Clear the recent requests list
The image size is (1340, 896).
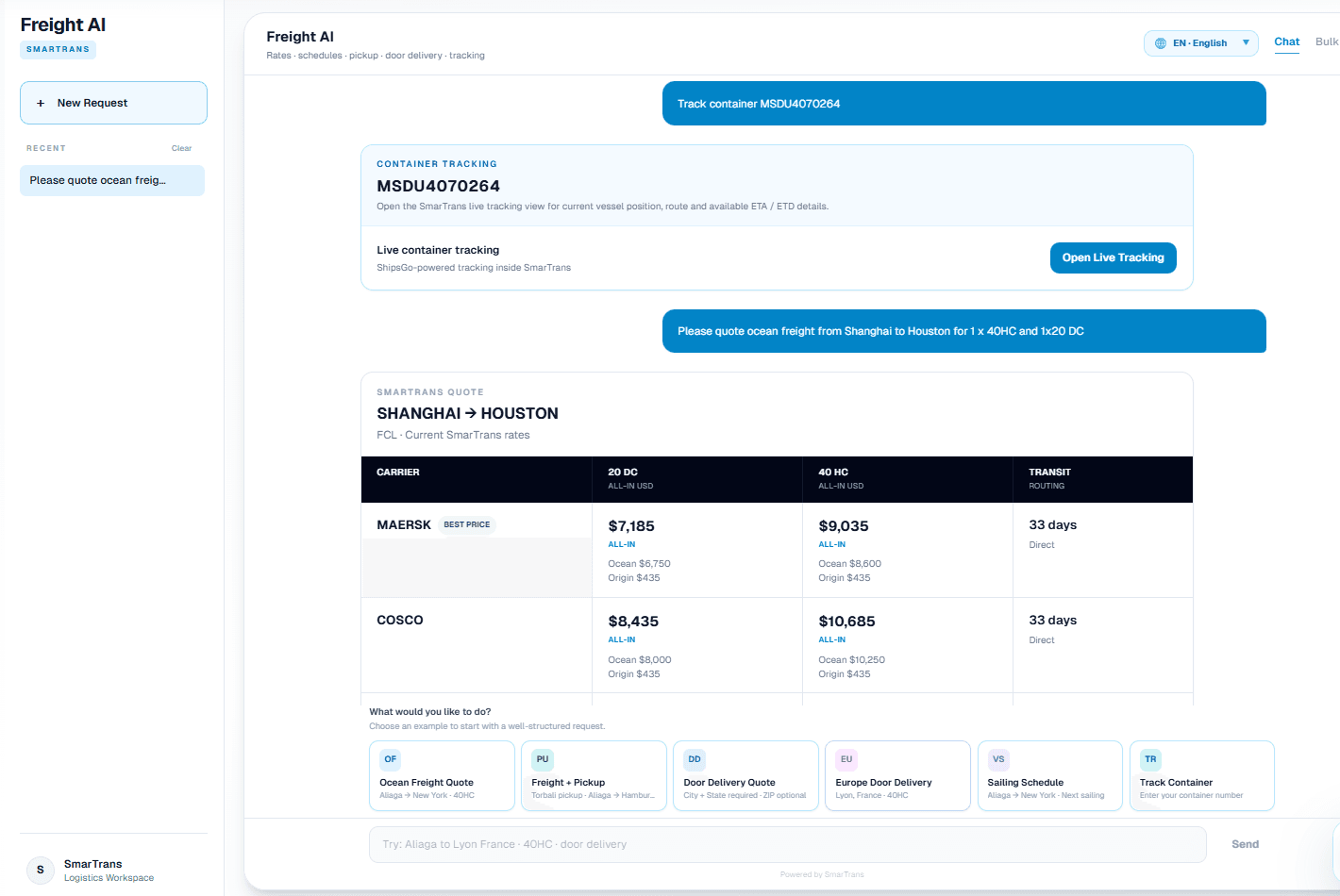tap(181, 148)
